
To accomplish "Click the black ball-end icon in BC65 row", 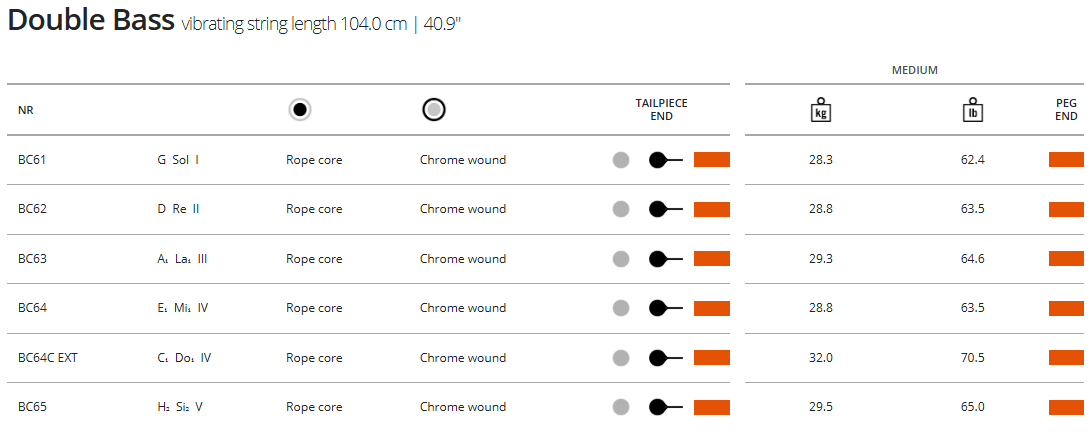I will click(x=659, y=407).
